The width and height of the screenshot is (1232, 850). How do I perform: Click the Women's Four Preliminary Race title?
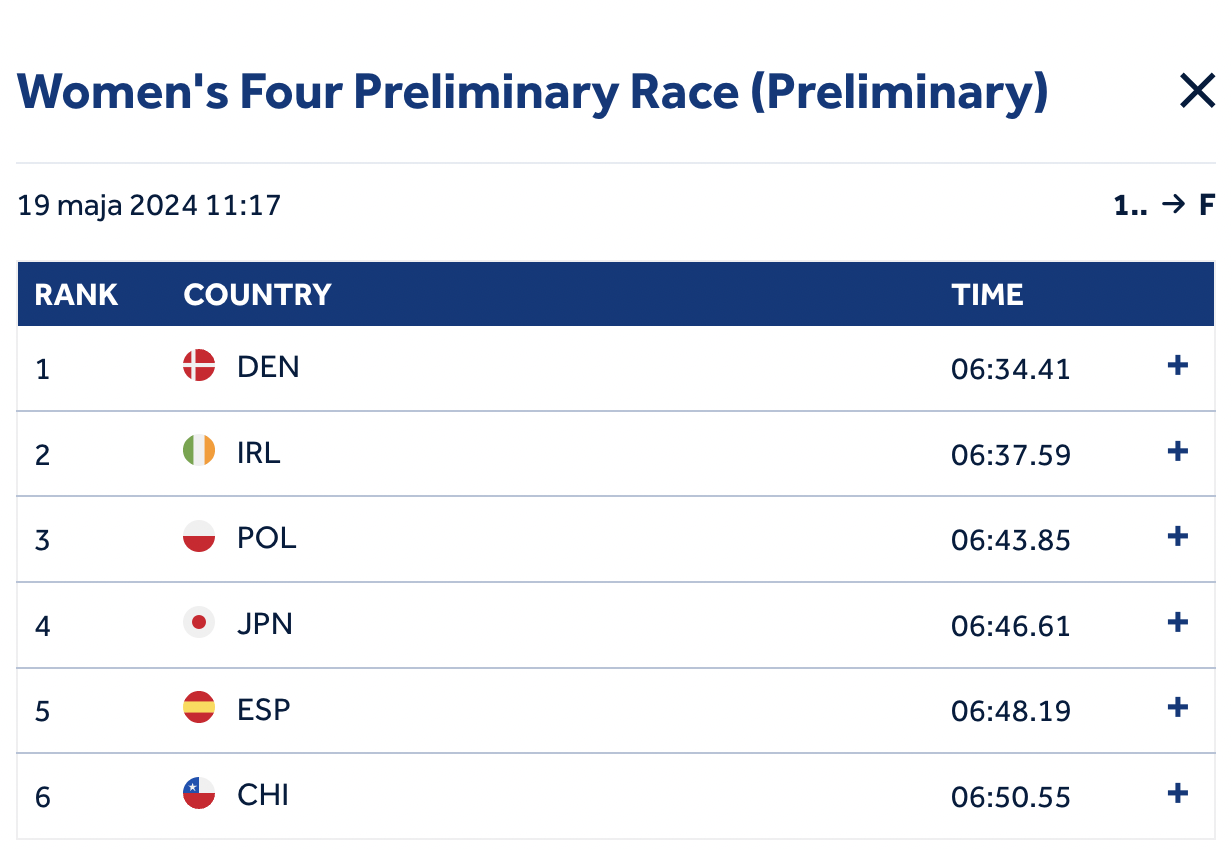click(x=532, y=93)
